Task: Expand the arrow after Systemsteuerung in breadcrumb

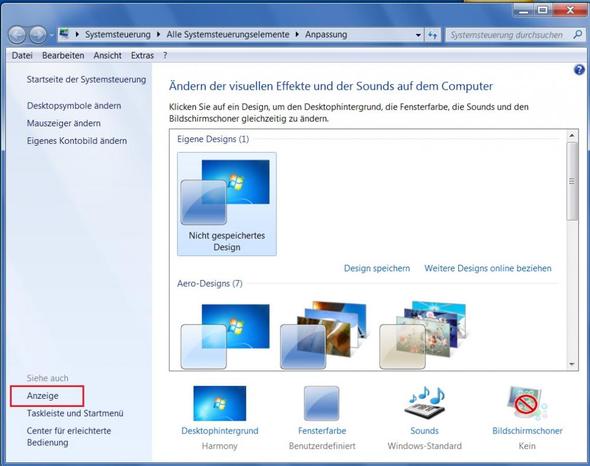Action: click(158, 35)
